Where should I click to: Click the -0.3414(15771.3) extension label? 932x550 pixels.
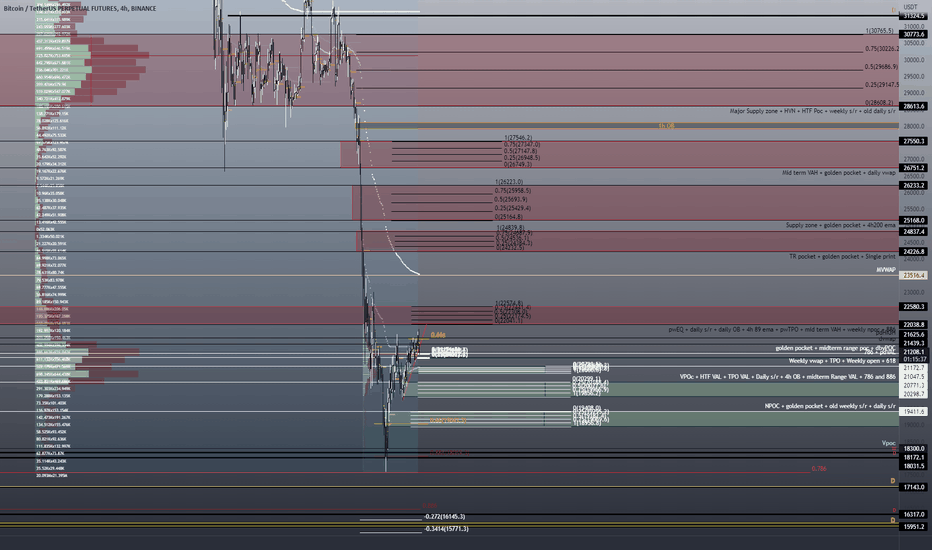pos(446,529)
